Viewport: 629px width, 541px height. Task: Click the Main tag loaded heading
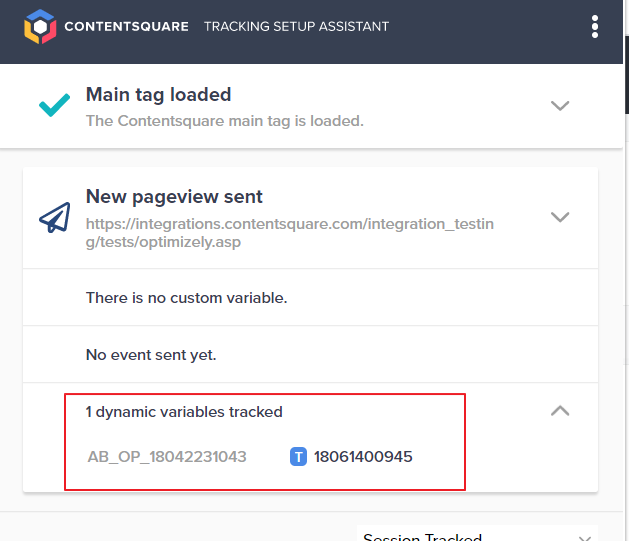158,95
